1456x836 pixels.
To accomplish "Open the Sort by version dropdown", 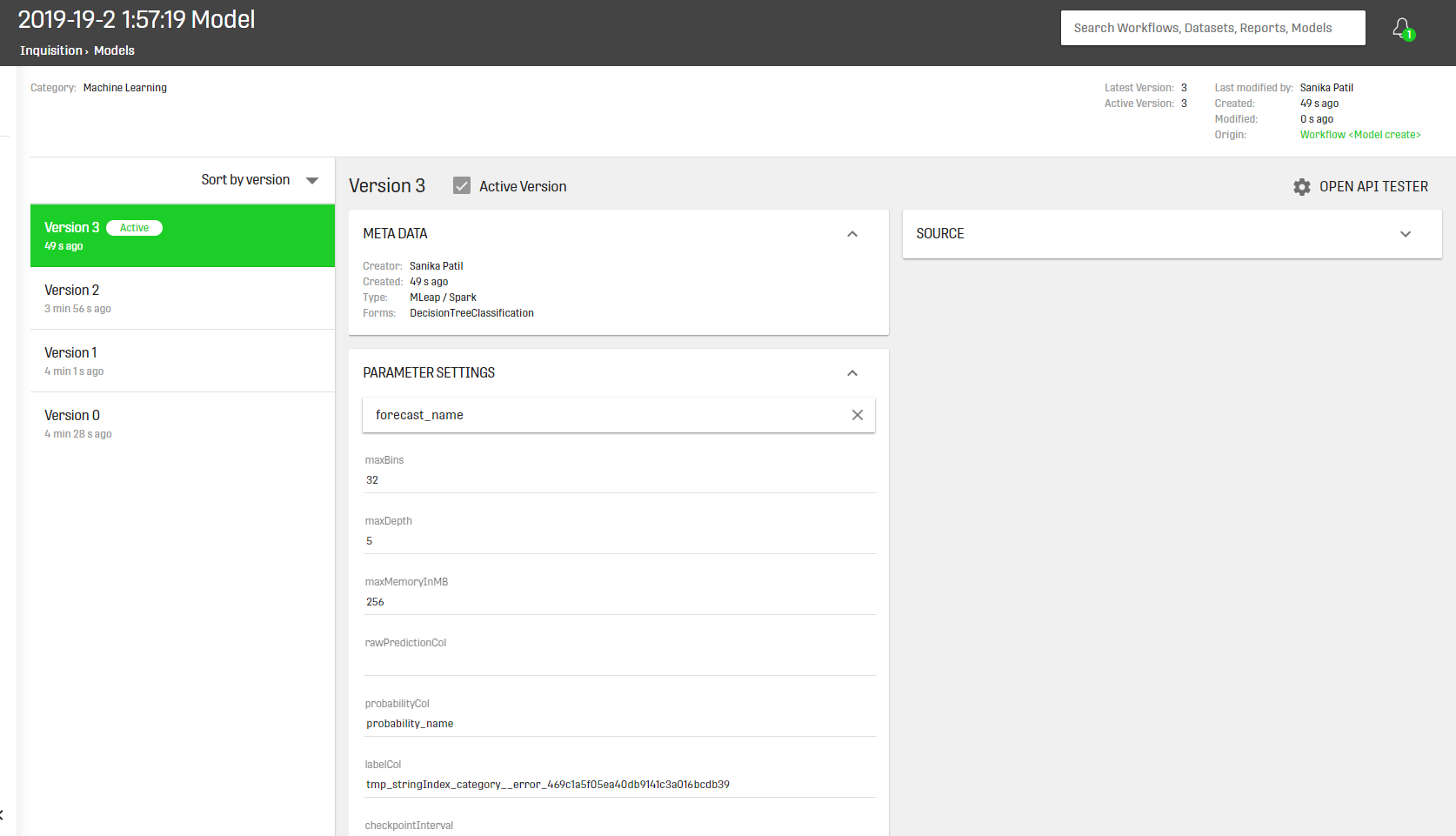I will [x=260, y=180].
